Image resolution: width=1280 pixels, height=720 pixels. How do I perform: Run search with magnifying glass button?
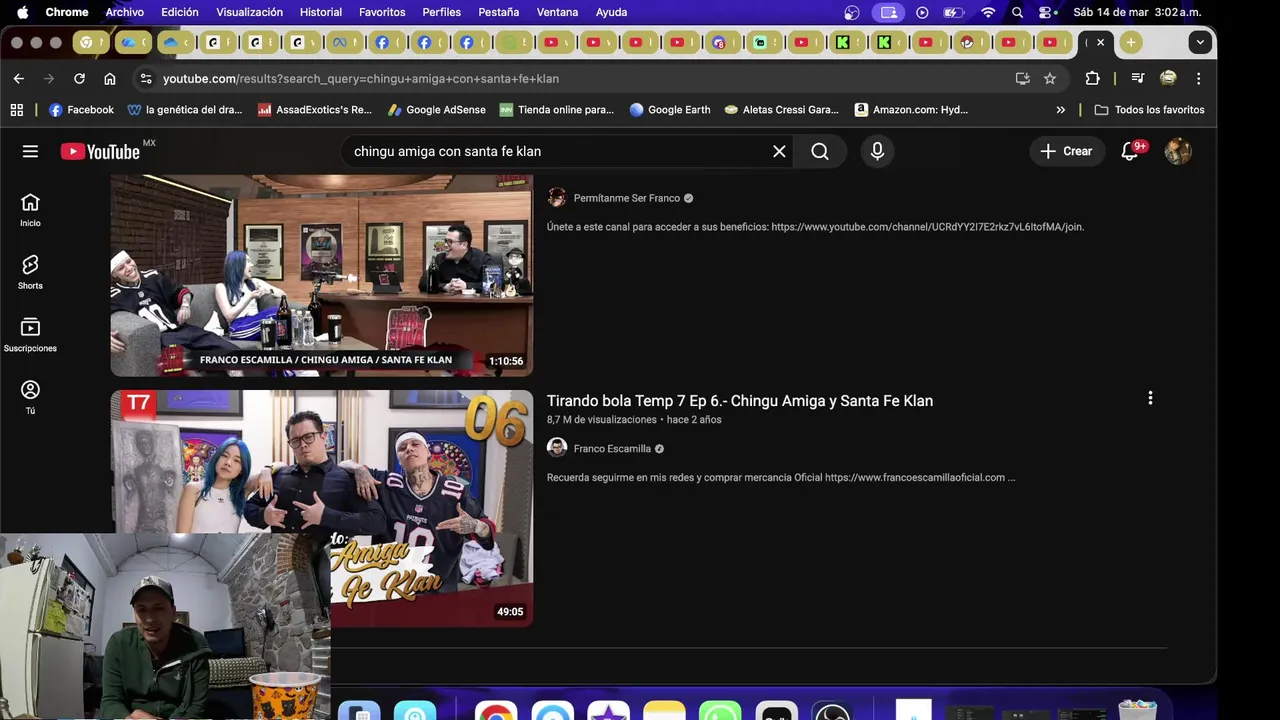[820, 151]
